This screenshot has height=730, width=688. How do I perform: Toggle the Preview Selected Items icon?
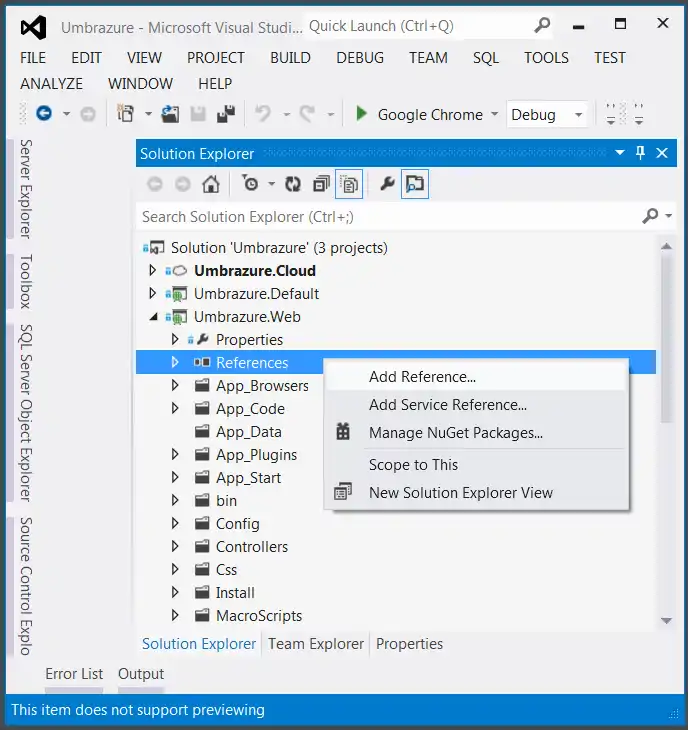point(415,184)
